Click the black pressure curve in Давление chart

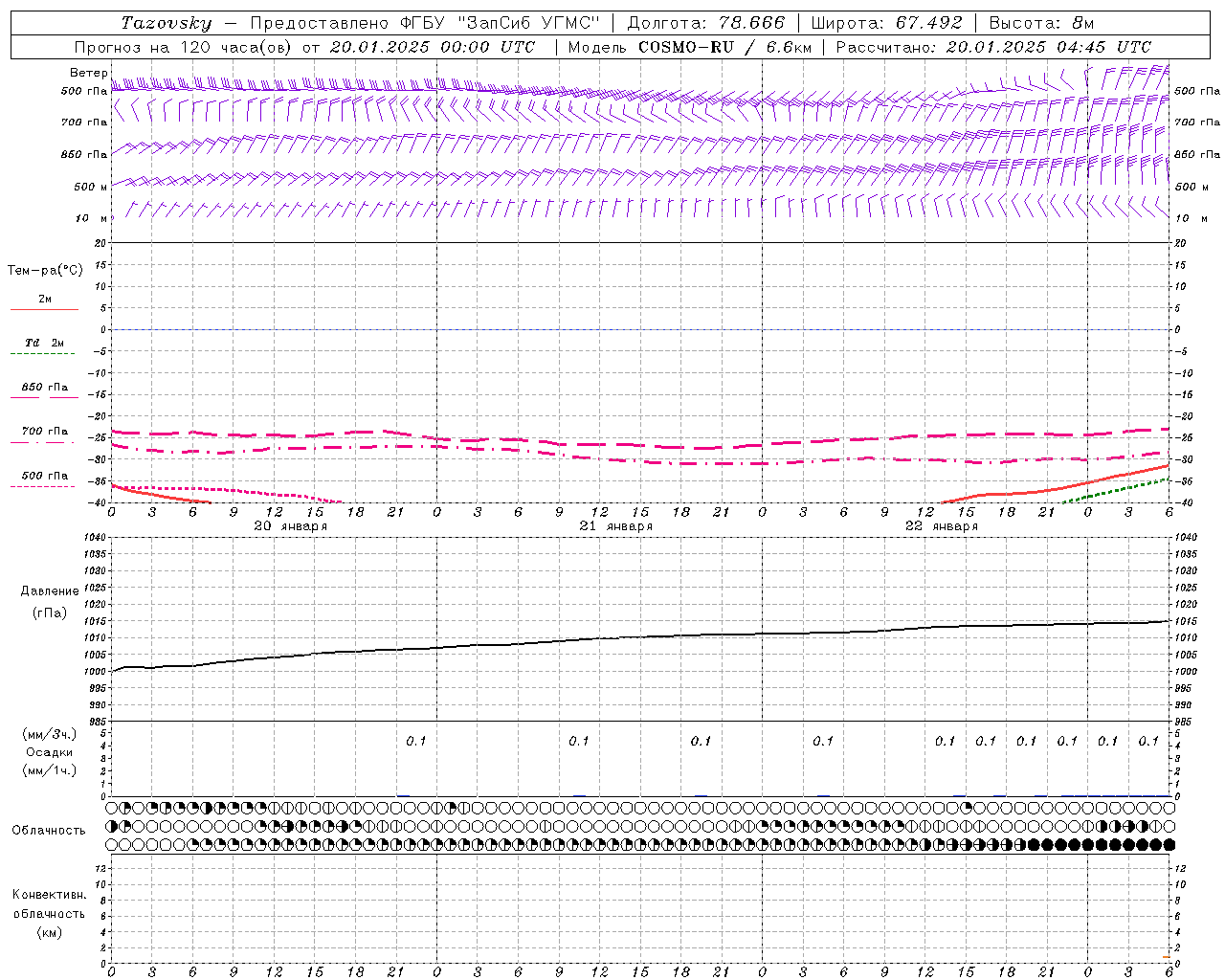point(641,636)
